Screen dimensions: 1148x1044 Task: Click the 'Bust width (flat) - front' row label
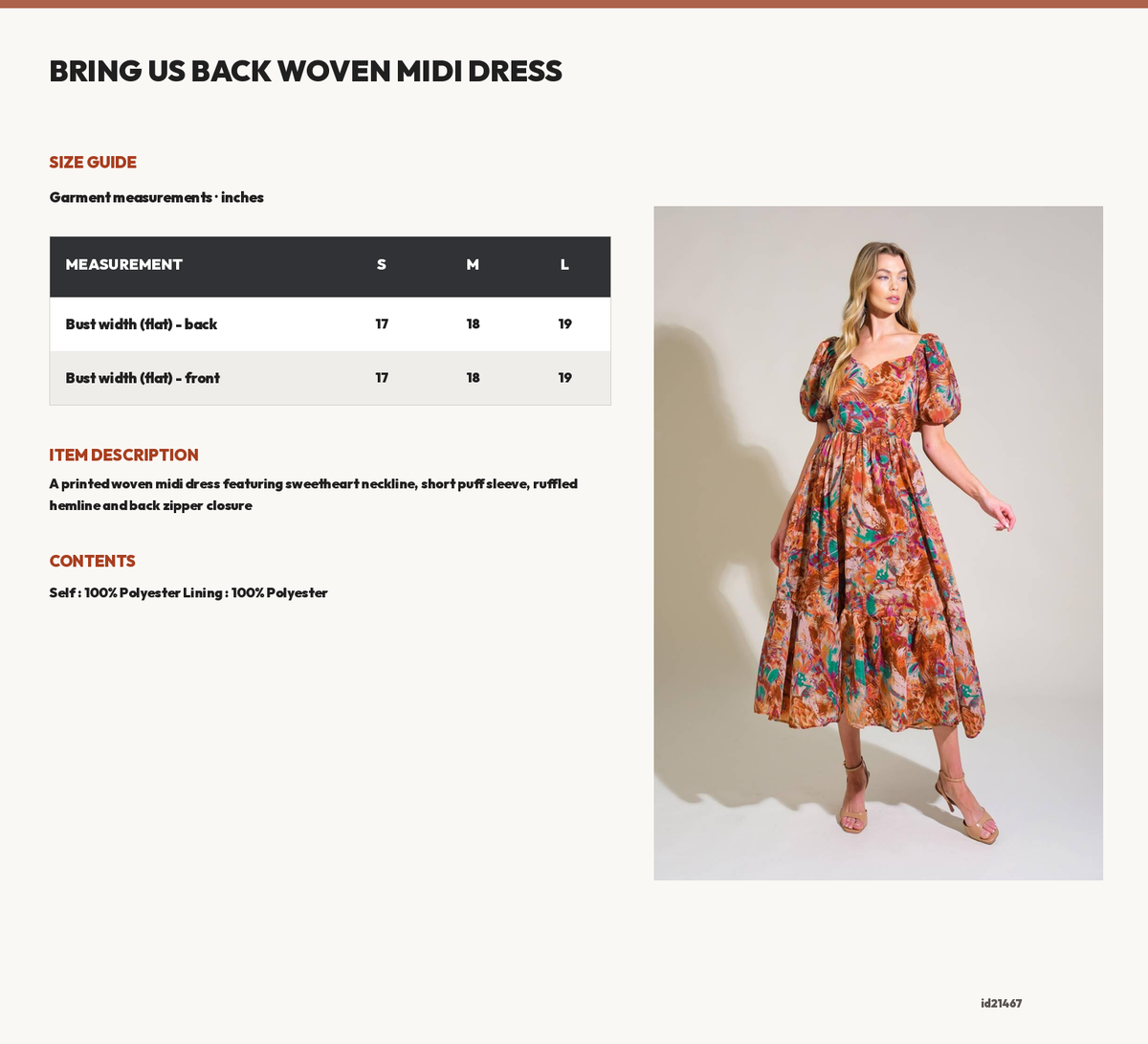[x=143, y=378]
